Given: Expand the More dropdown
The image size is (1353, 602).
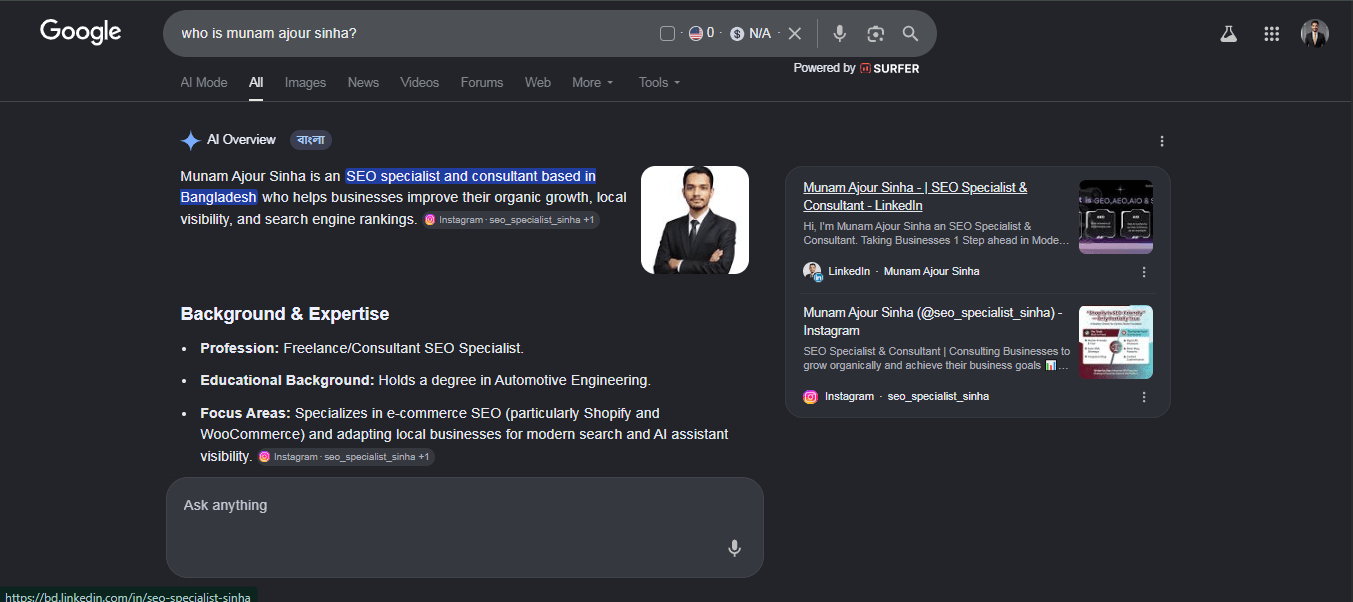Looking at the screenshot, I should [x=593, y=82].
